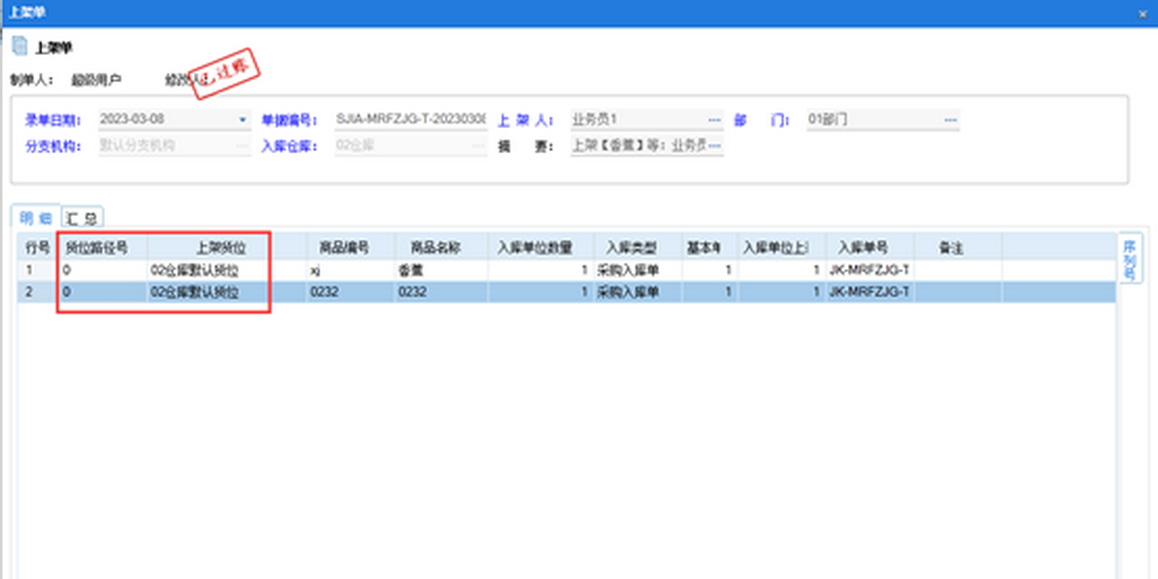Click the 入库单号 cell in row 2
Screen dimensions: 1158x579
(868, 292)
